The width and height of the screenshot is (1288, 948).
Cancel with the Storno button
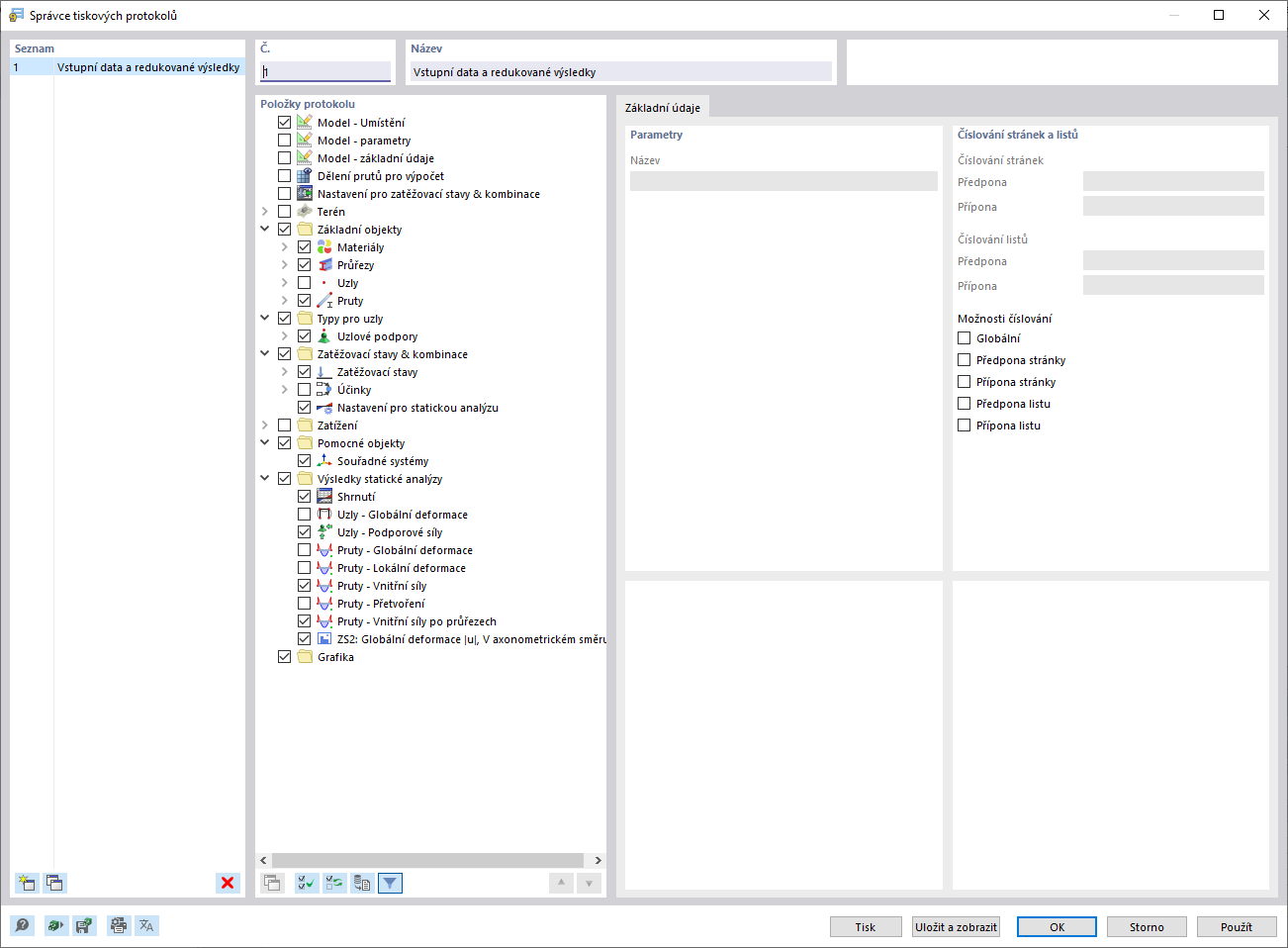click(1147, 927)
